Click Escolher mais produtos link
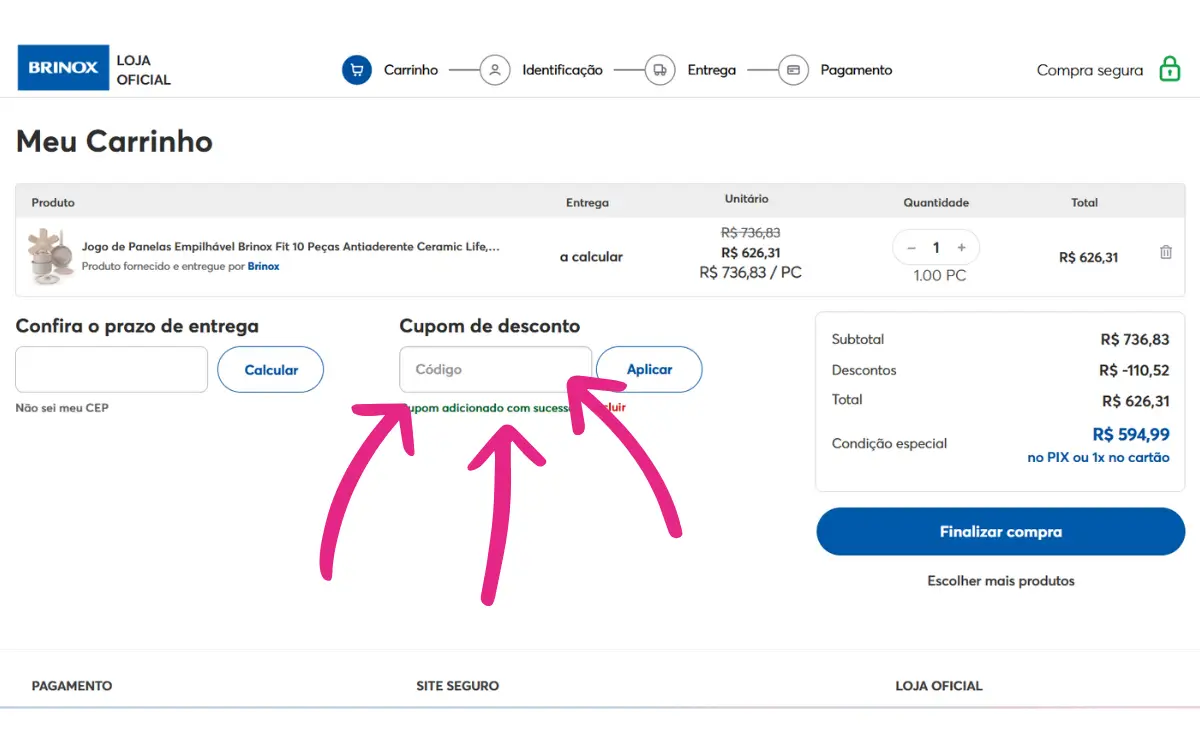 coord(1001,580)
